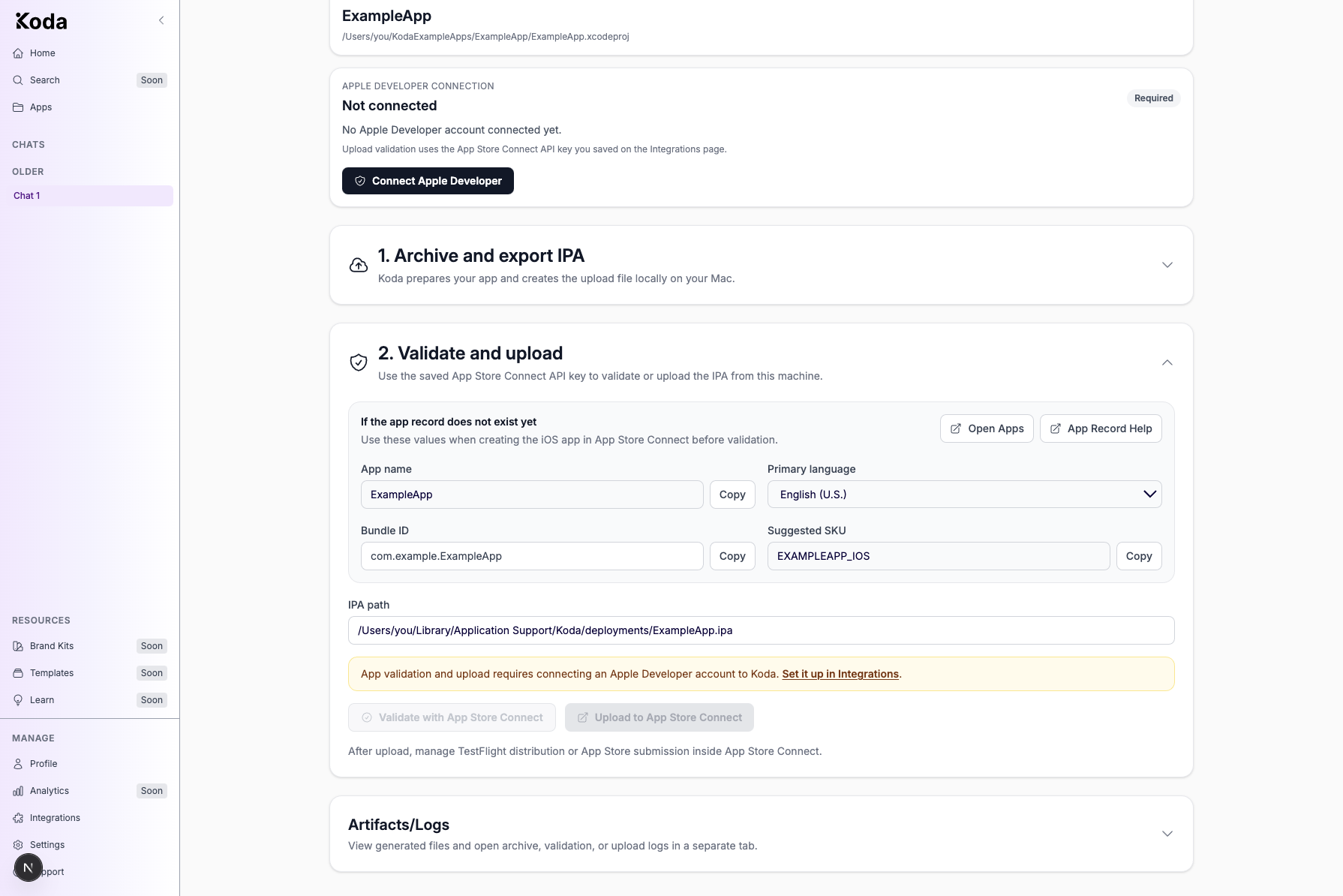Image resolution: width=1343 pixels, height=896 pixels.
Task: Collapse the sidebar with the arrow icon
Action: pos(161,20)
